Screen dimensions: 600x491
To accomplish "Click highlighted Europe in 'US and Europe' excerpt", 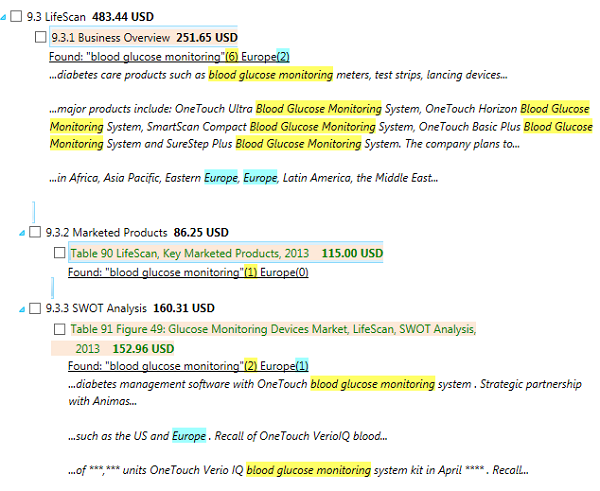I will point(188,436).
